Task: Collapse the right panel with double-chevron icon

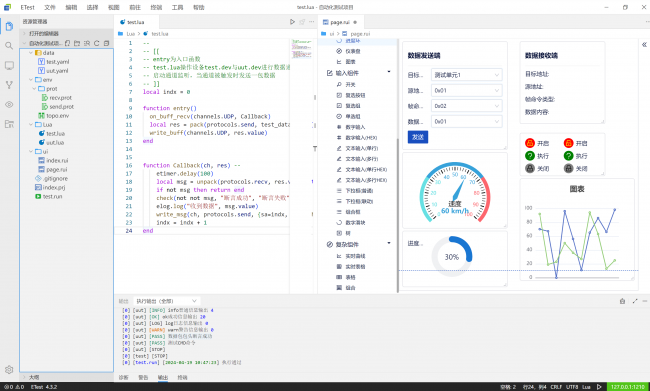Action: pos(644,44)
